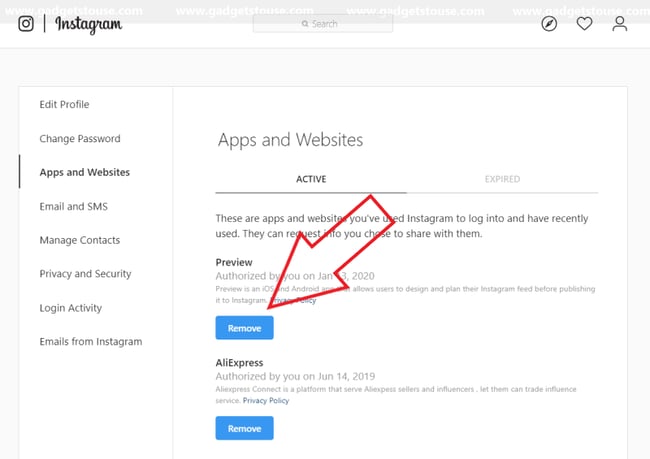Switch to the EXPIRED tab
Screen dimensions: 650x459
click(x=502, y=180)
